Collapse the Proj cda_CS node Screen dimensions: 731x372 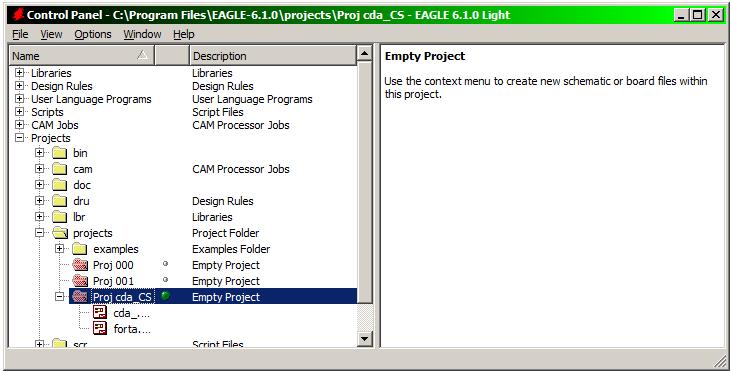pos(60,296)
